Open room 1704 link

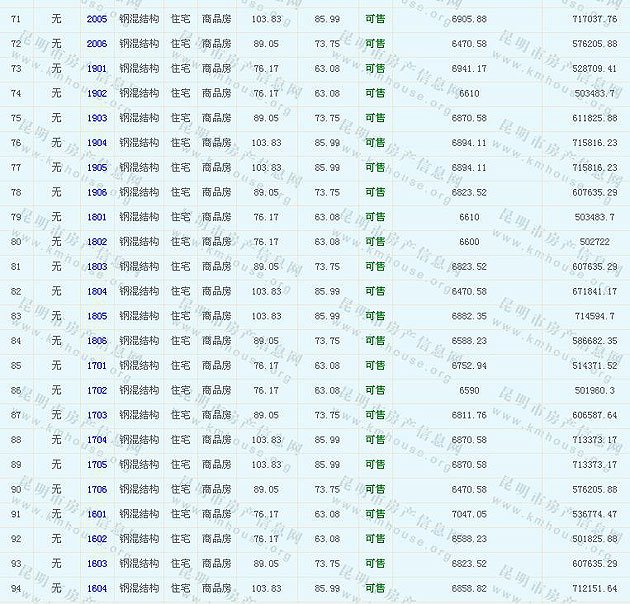[97, 440]
